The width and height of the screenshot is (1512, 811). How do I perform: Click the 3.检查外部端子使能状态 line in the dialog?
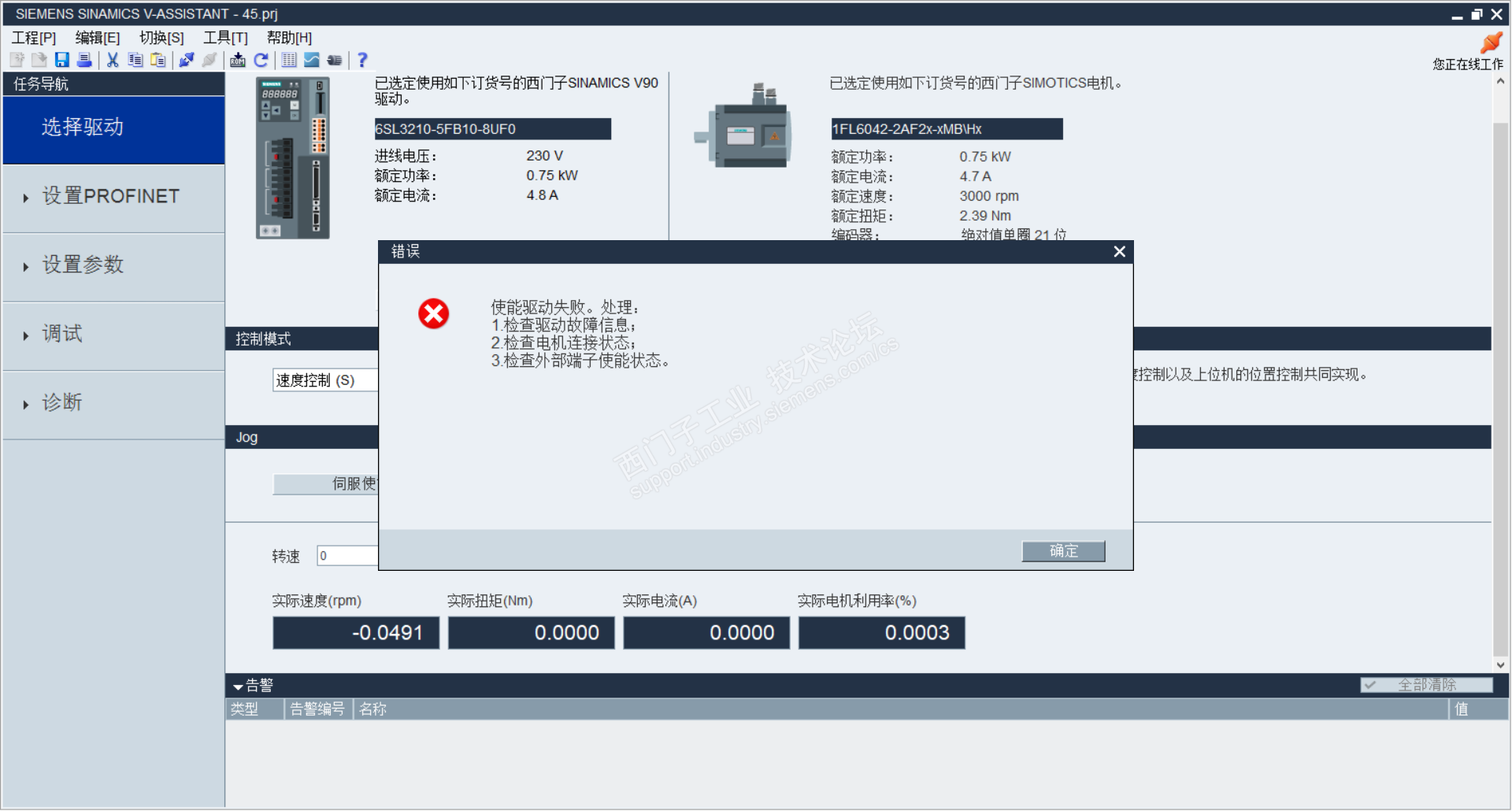[x=580, y=361]
